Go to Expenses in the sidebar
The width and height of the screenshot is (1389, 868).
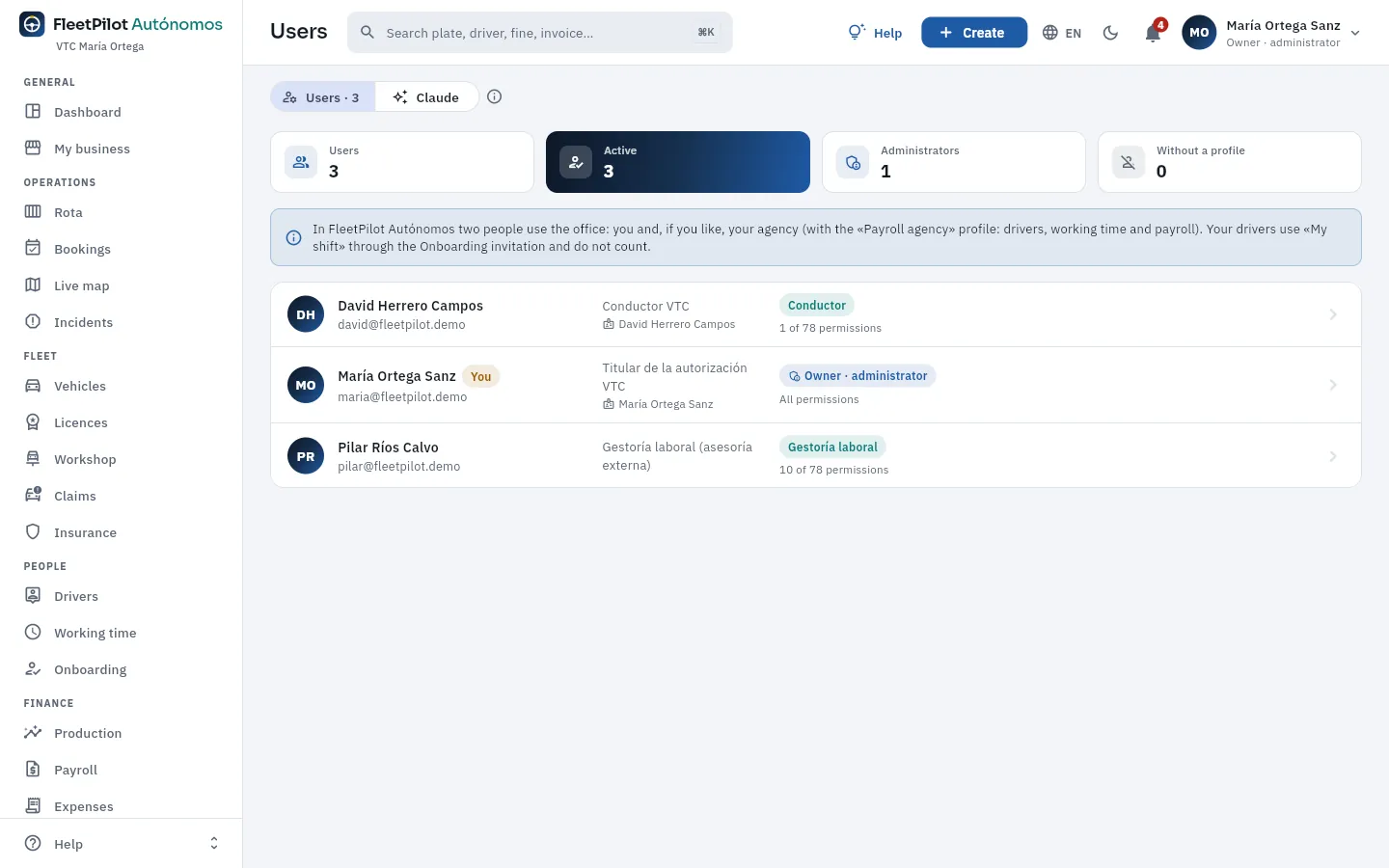coord(84,806)
